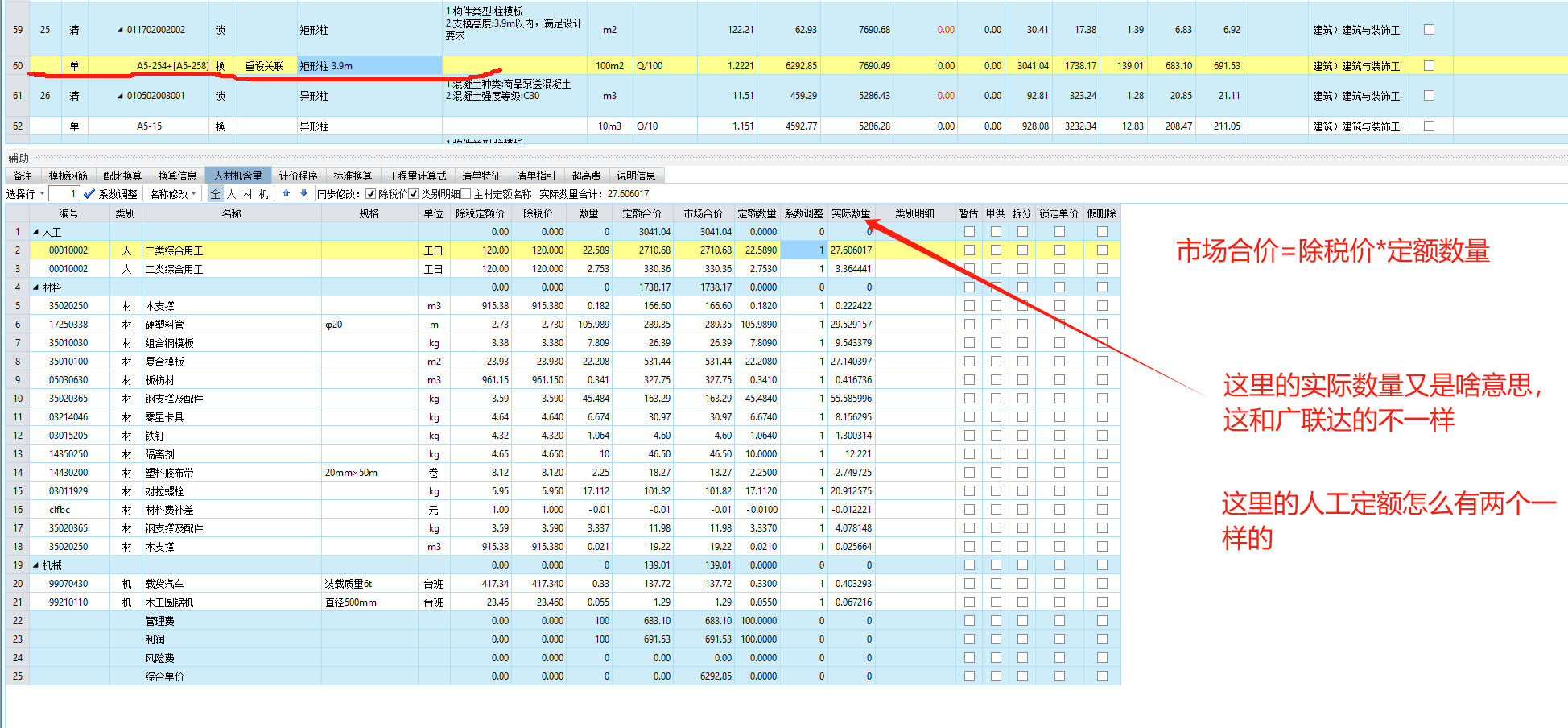Image resolution: width=1568 pixels, height=728 pixels.
Task: Tick 甲供 checkbox for 木支撑 row 5
Action: coord(996,306)
